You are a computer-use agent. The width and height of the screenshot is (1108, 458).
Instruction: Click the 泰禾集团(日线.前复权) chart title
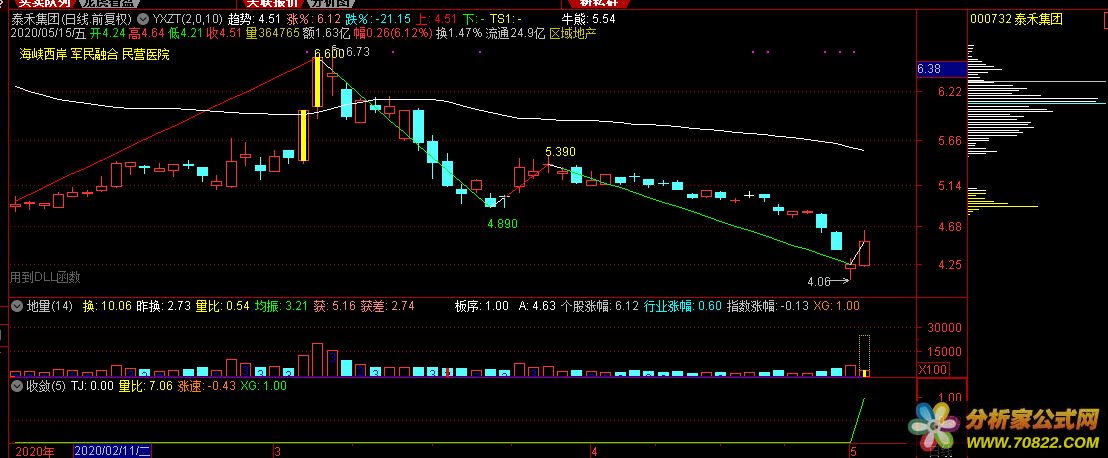pyautogui.click(x=71, y=20)
